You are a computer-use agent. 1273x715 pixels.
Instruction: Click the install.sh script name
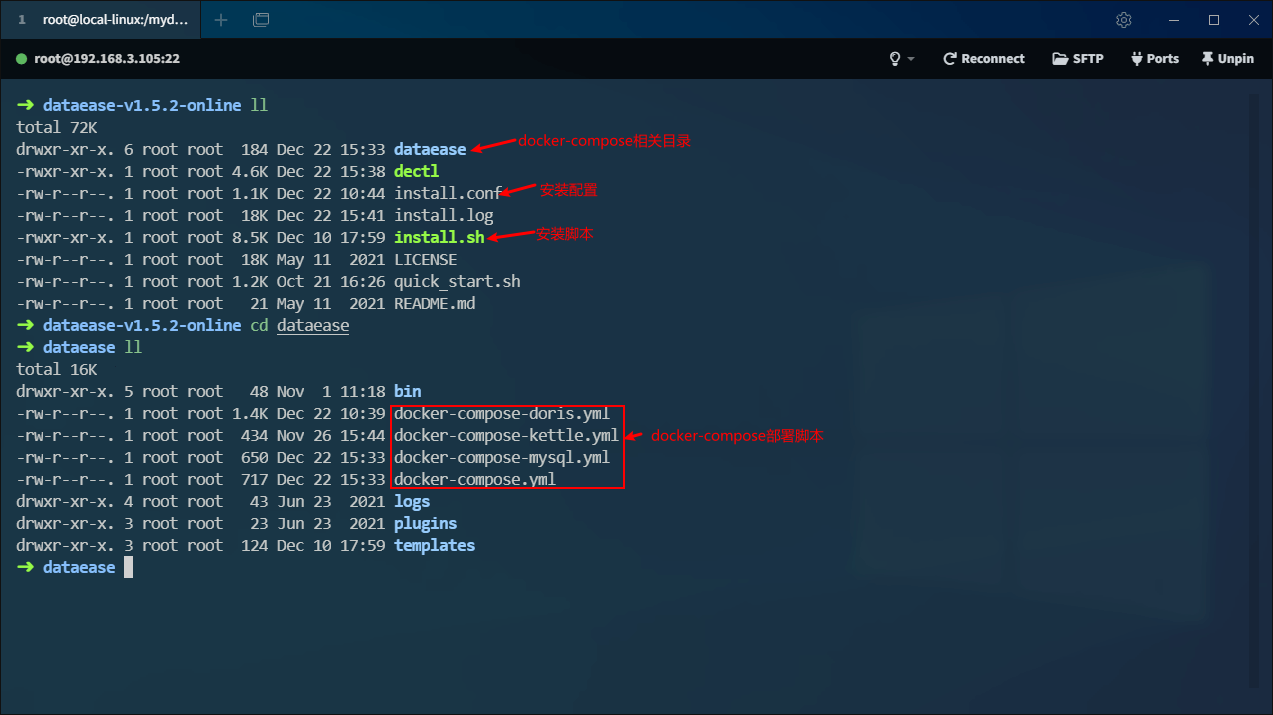click(x=439, y=237)
